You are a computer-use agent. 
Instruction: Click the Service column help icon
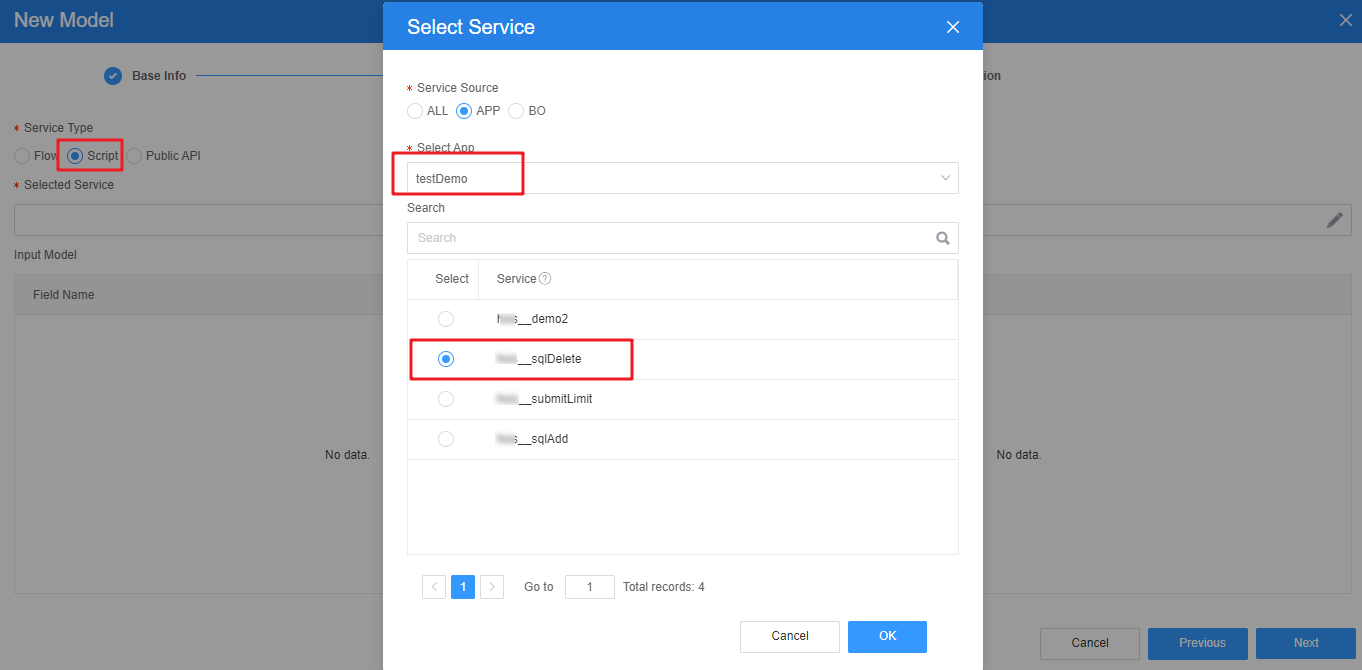[x=545, y=279]
